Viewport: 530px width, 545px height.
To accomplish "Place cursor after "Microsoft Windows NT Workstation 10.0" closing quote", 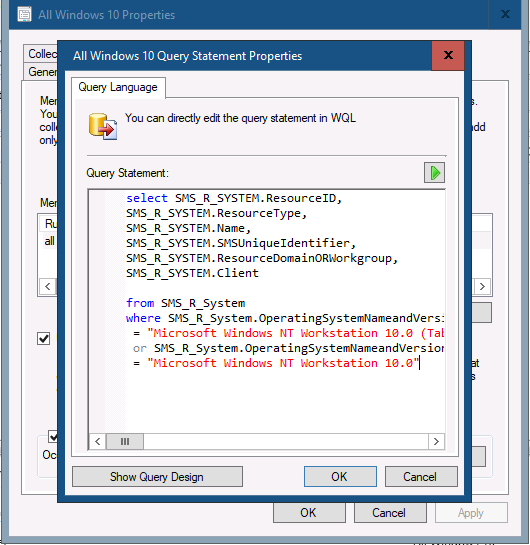I will (419, 363).
